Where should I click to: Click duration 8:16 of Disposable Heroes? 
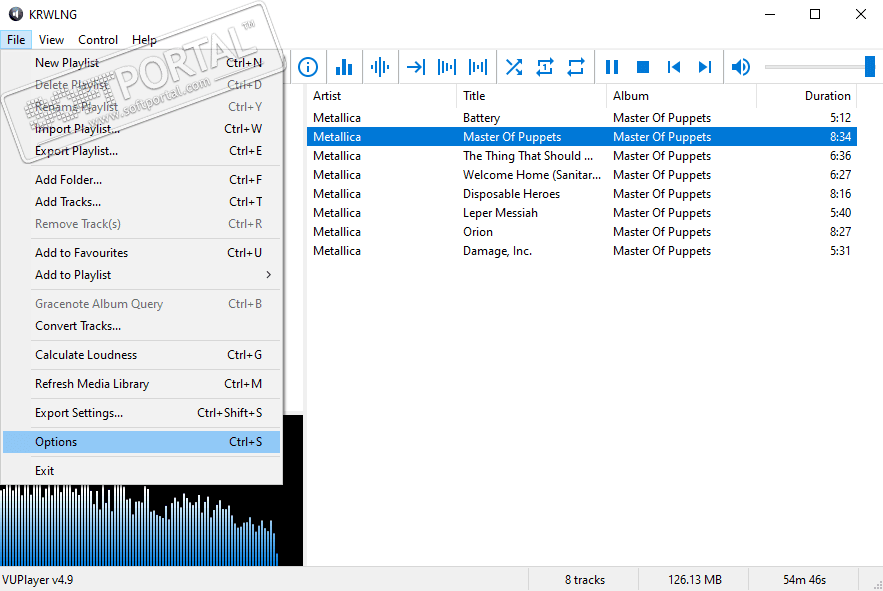840,194
